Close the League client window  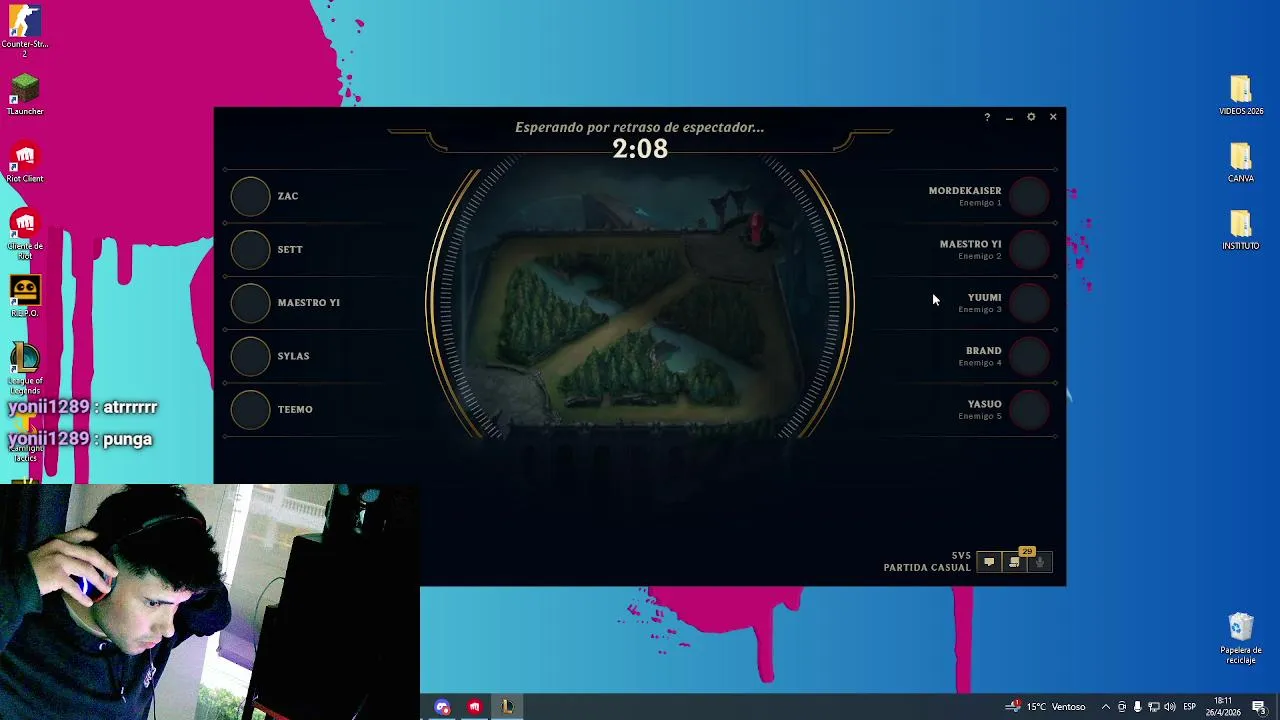(1053, 117)
